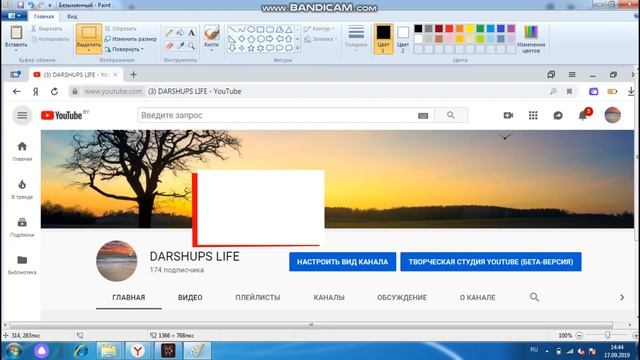Click the Обрезать crop button in Paint
This screenshot has width=640, height=360.
[121, 29]
